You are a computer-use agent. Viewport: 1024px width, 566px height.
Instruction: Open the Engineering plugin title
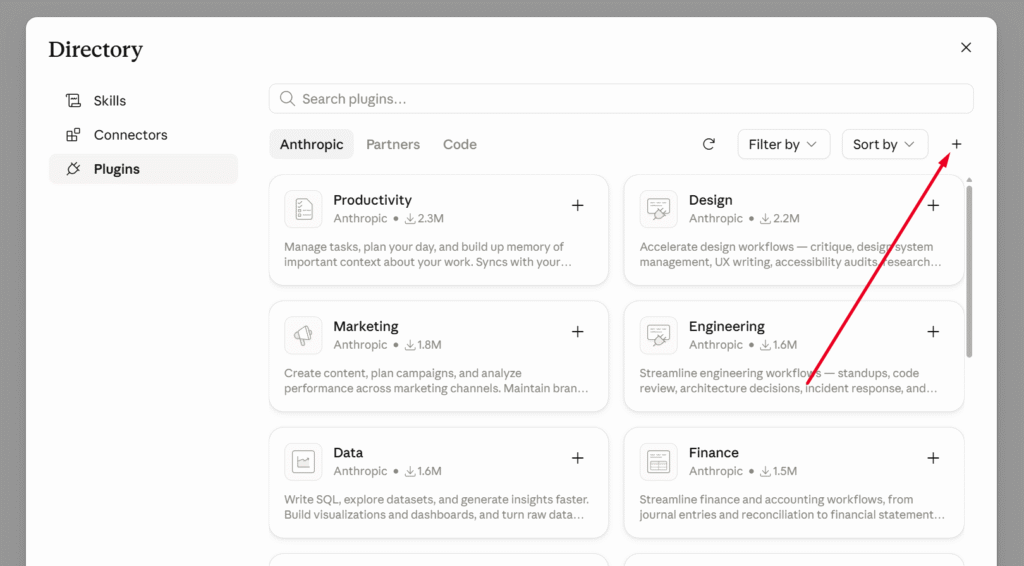(x=727, y=326)
